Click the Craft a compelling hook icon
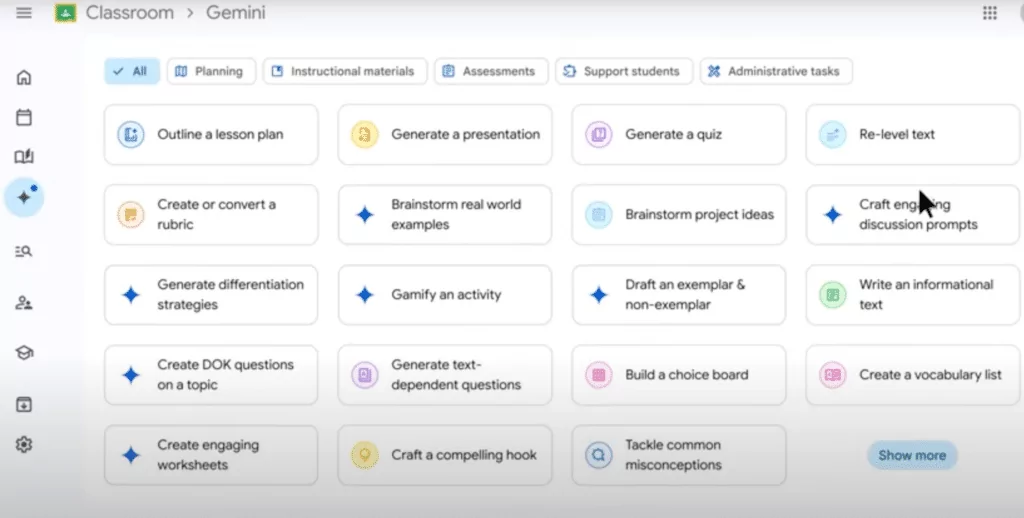This screenshot has width=1024, height=518. coord(364,455)
